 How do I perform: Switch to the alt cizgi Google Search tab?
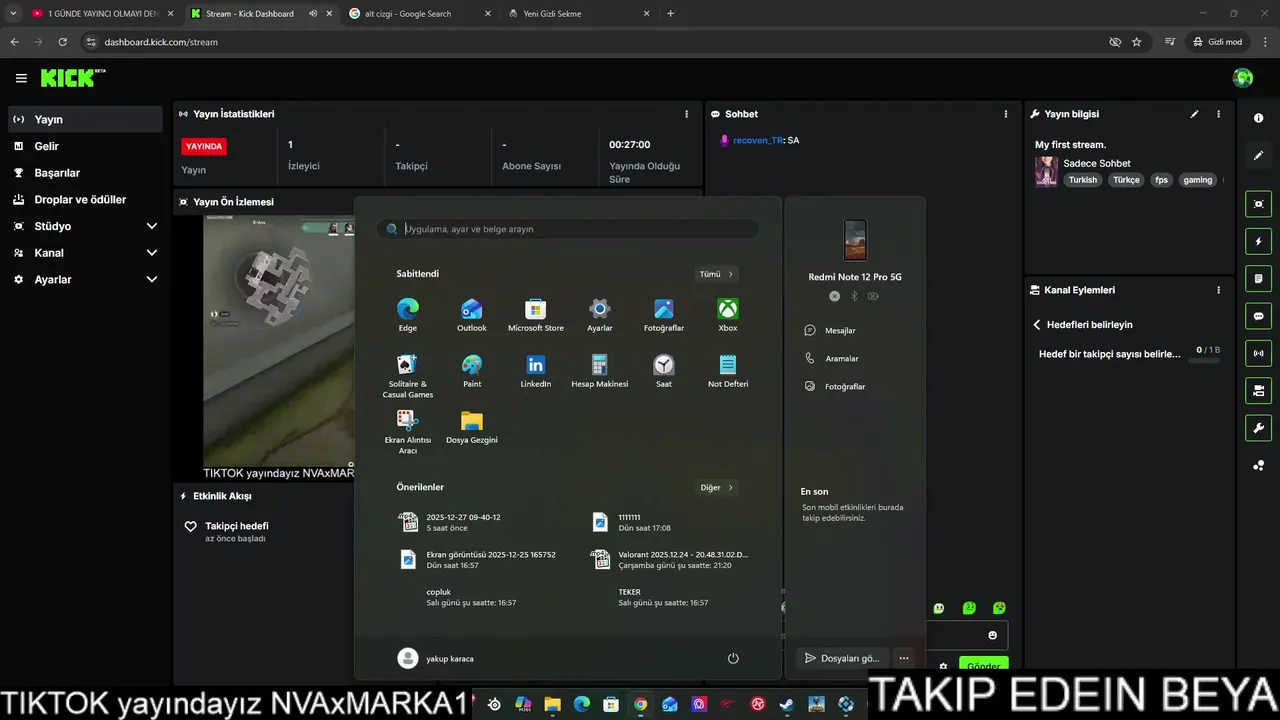pyautogui.click(x=418, y=14)
